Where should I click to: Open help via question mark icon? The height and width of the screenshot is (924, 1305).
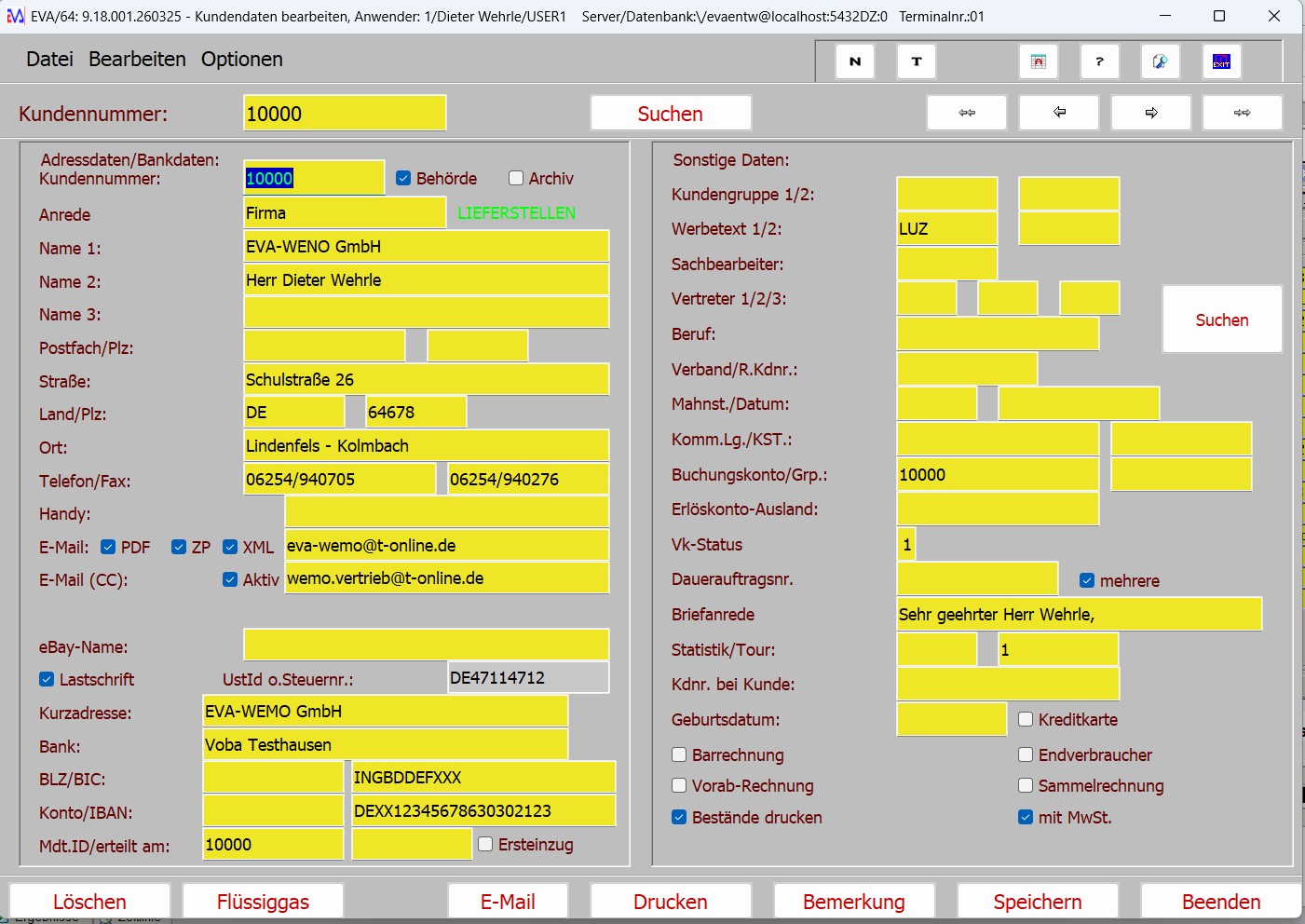pos(1099,61)
